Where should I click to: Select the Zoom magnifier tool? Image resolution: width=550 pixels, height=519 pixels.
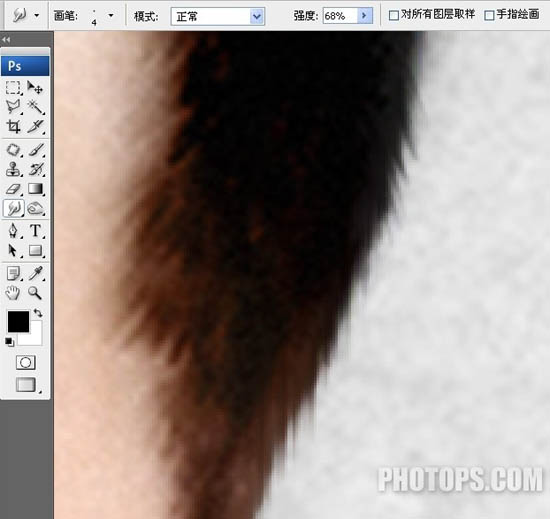35,293
